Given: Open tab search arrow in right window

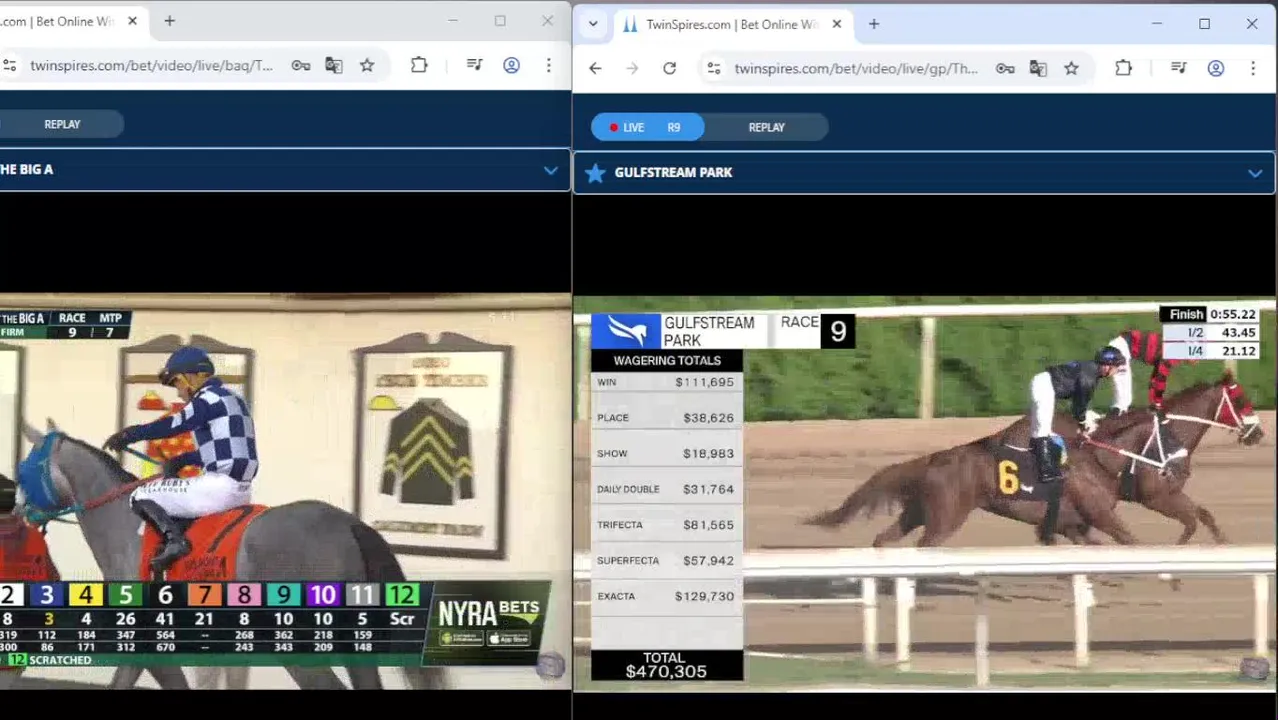Looking at the screenshot, I should (x=593, y=24).
